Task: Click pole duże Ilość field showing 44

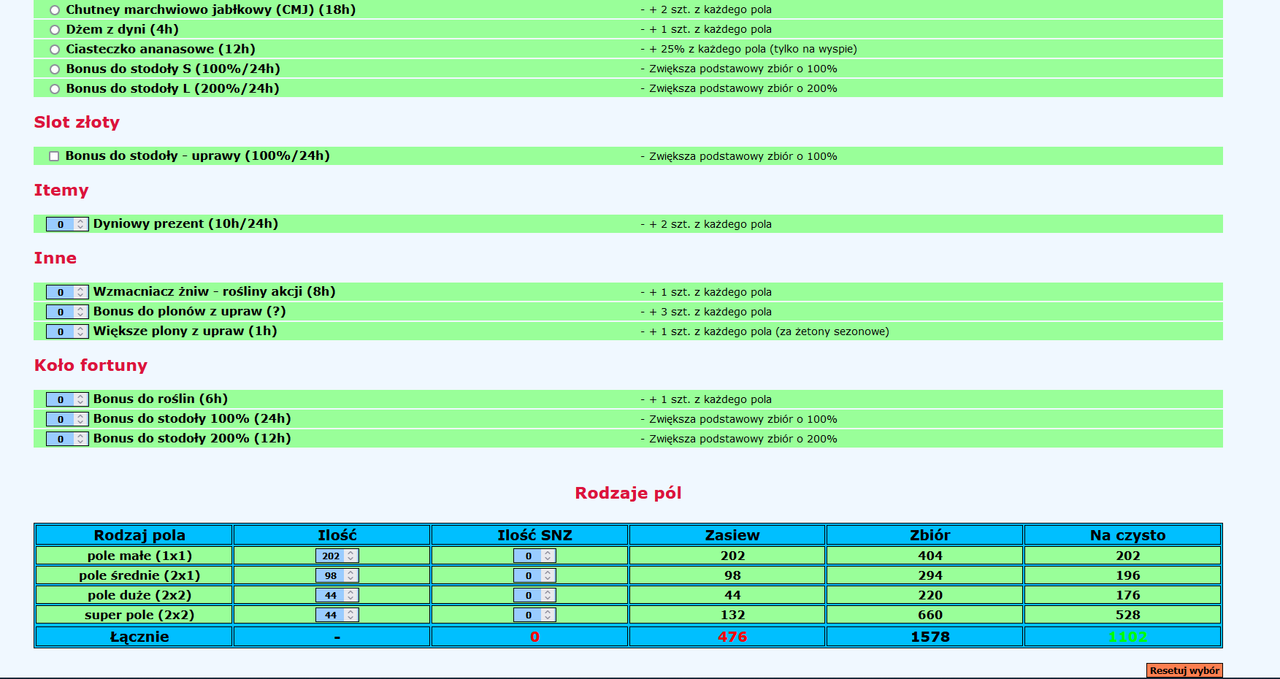Action: 337,595
